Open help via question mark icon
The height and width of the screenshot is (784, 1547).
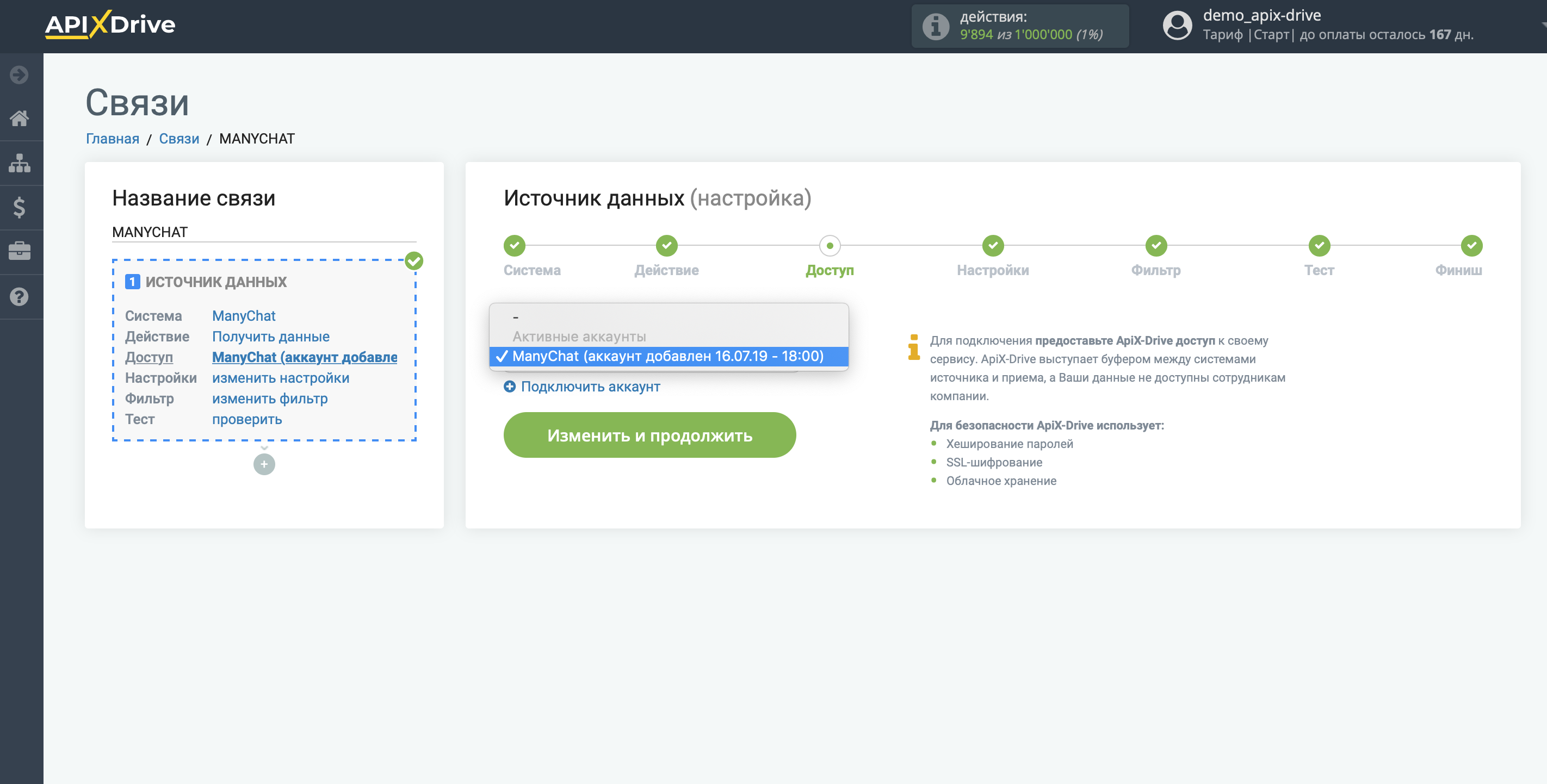(x=19, y=296)
